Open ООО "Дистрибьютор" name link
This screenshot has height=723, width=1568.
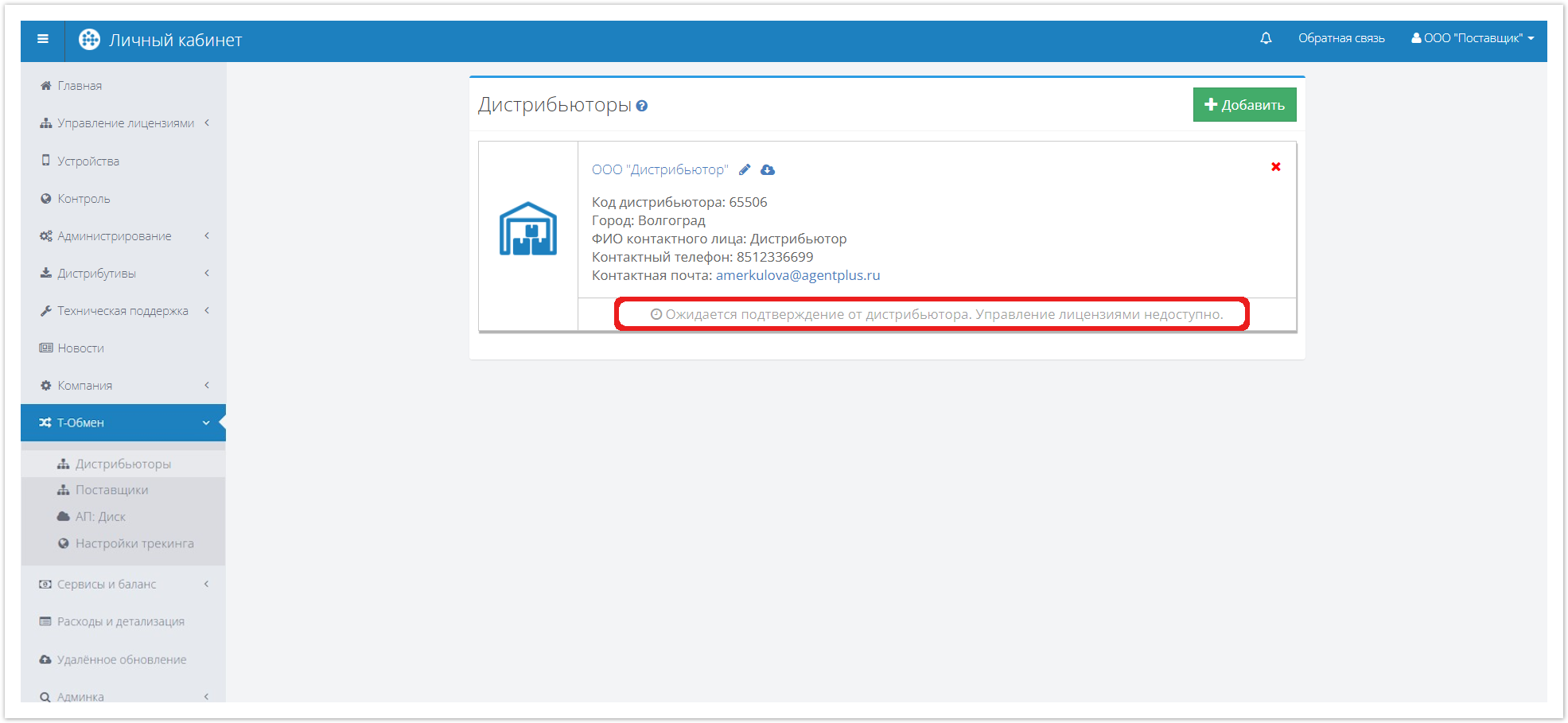tap(659, 169)
